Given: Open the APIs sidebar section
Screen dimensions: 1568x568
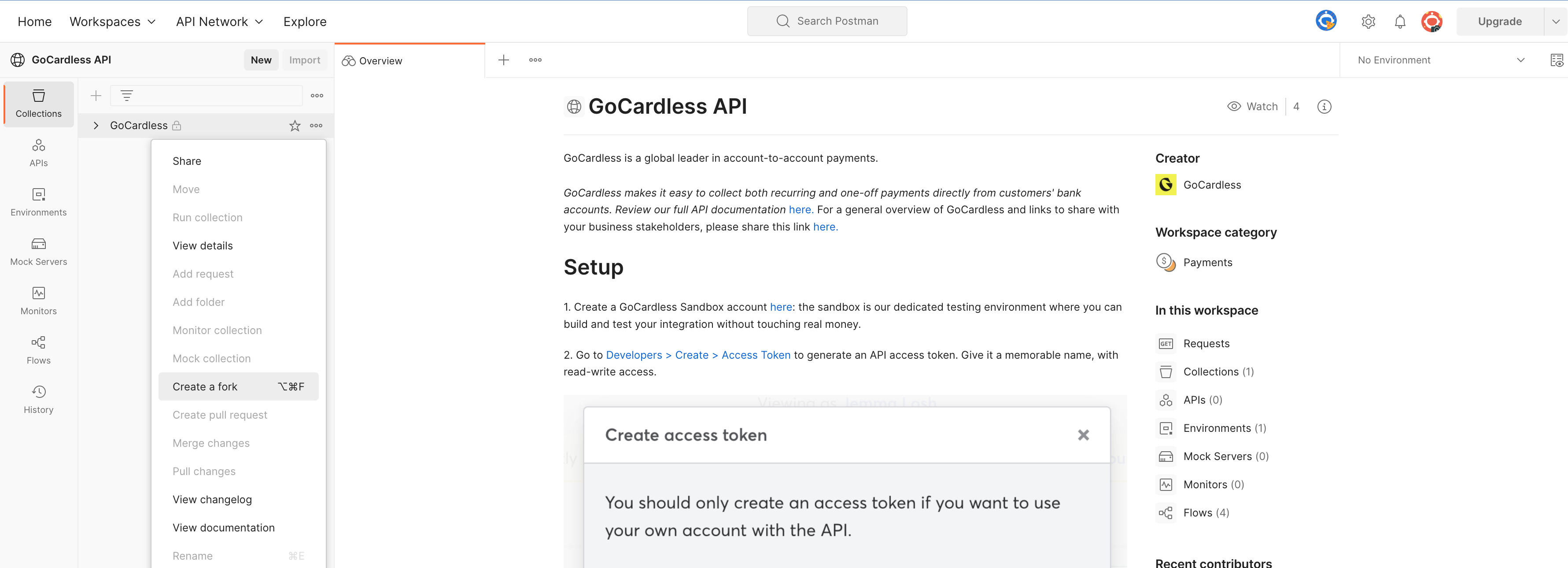Looking at the screenshot, I should click(x=38, y=152).
